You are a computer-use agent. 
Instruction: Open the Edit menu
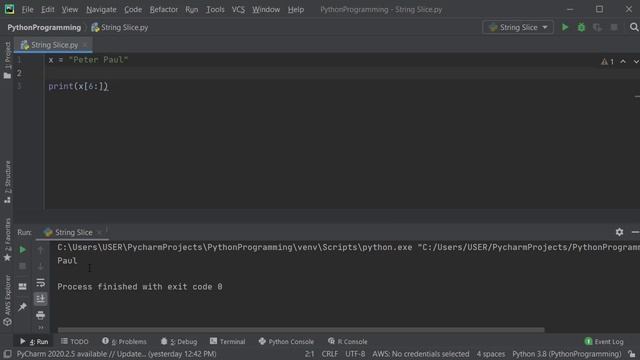48,9
